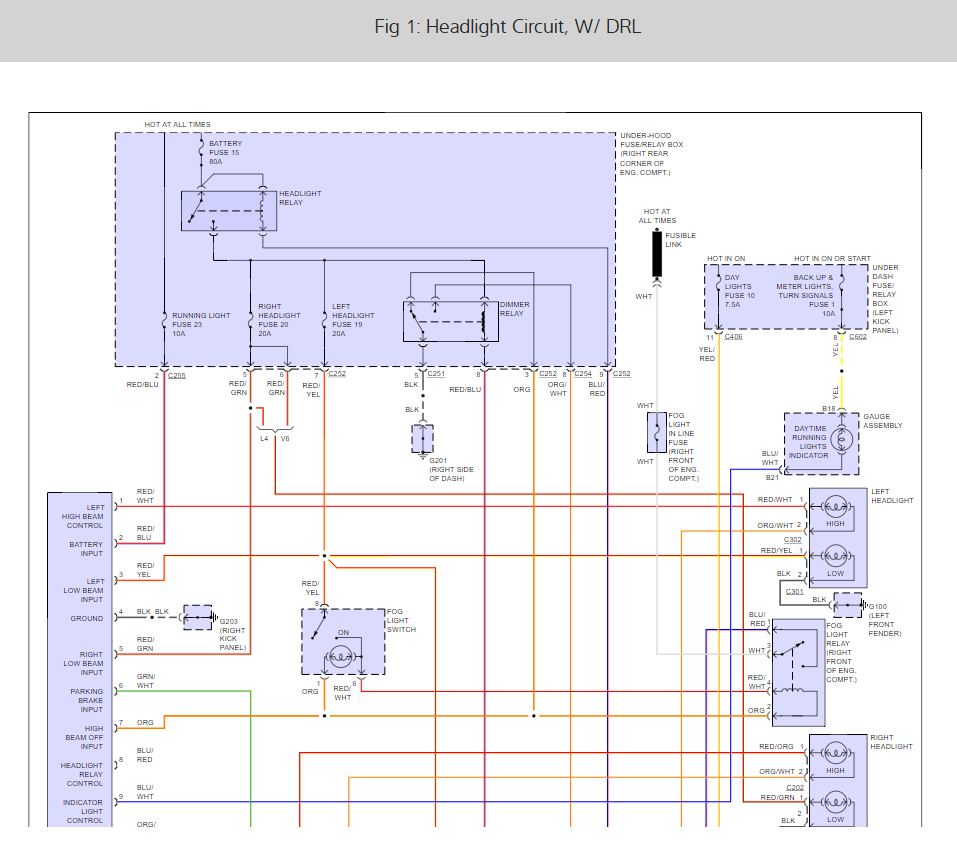Viewport: 957px width, 845px height.
Task: Click the G100 left front fender ground
Action: (848, 606)
